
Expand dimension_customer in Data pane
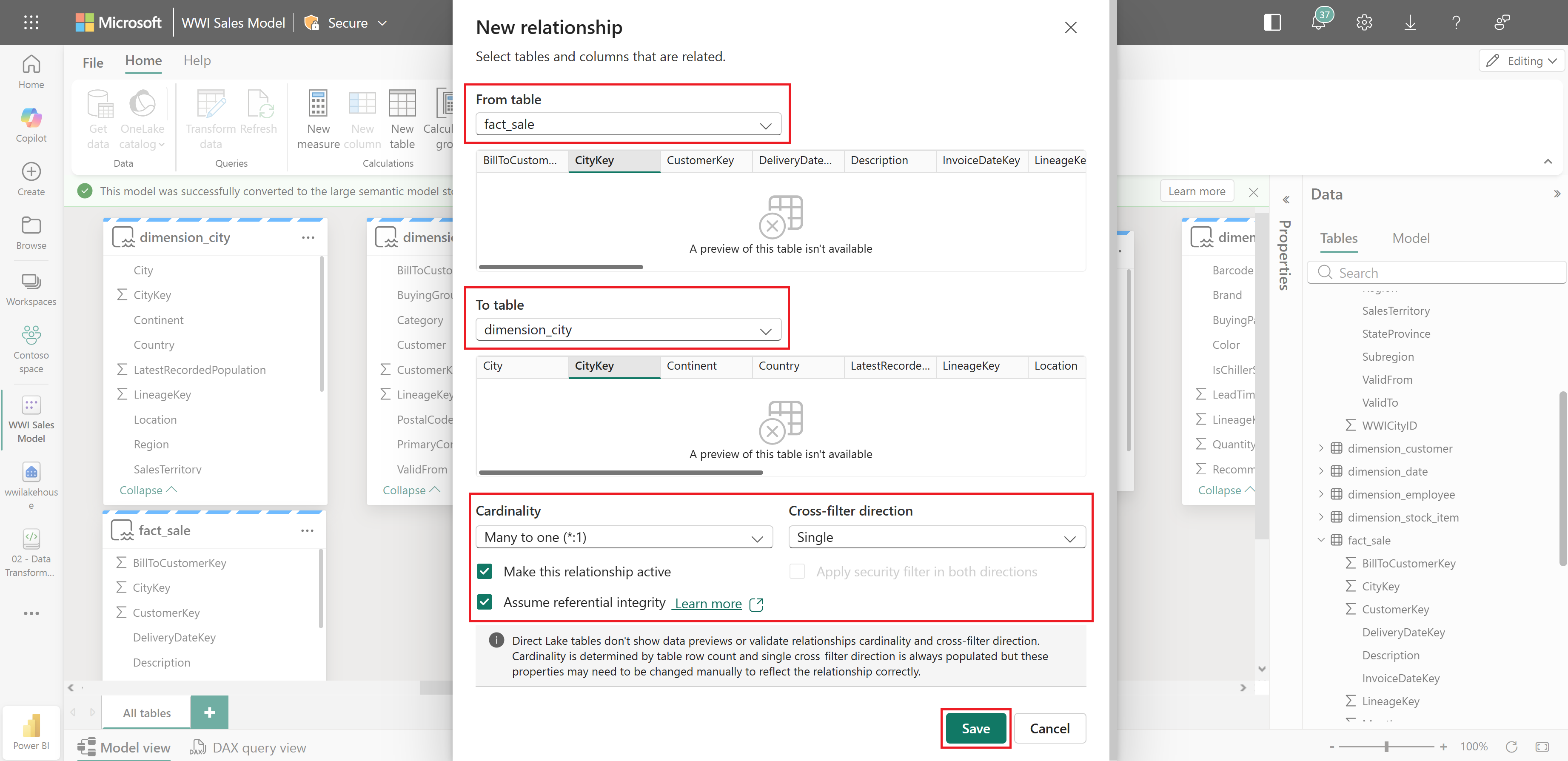coord(1320,448)
